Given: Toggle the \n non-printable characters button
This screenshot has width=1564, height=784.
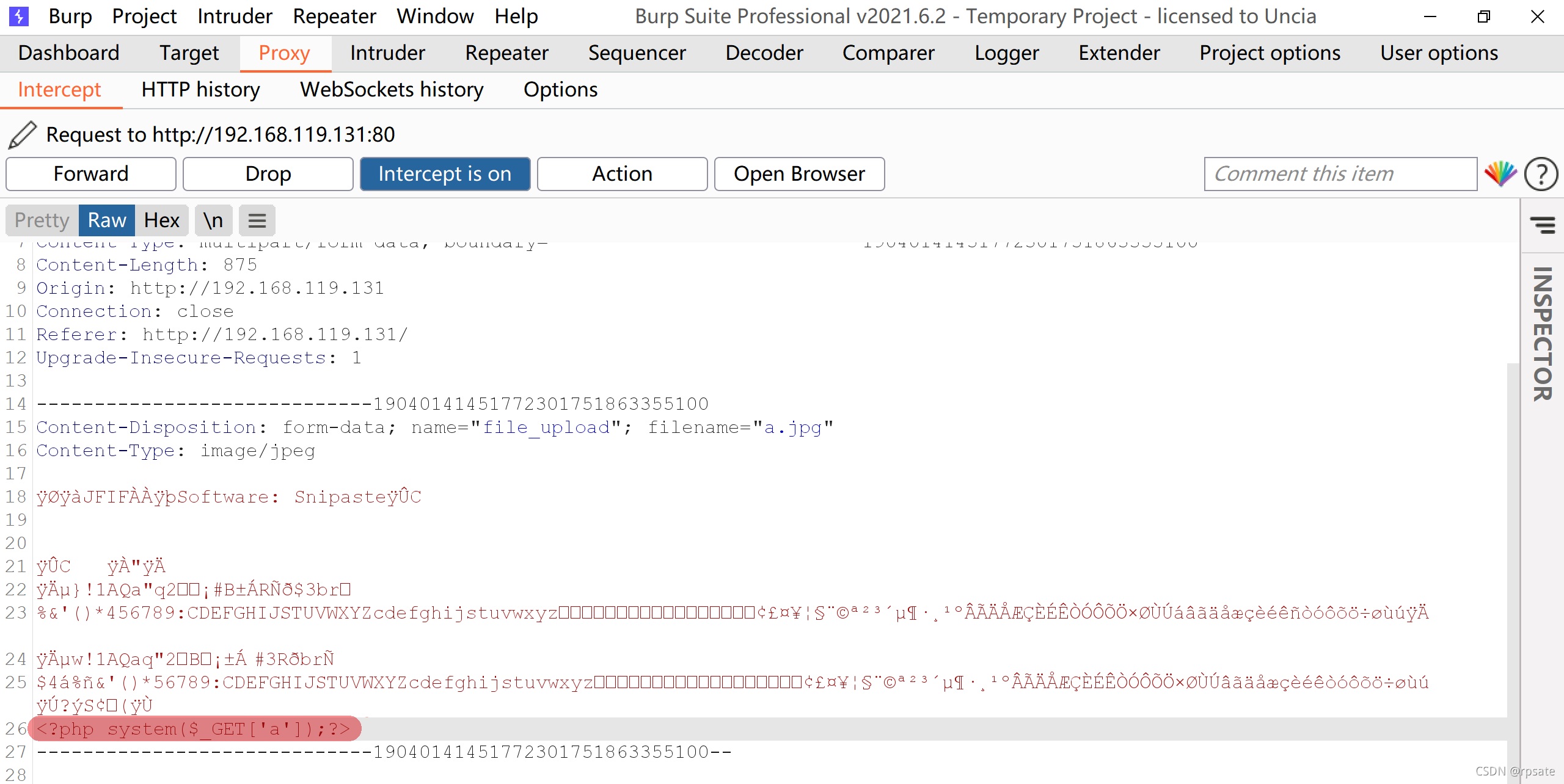Looking at the screenshot, I should (x=213, y=220).
